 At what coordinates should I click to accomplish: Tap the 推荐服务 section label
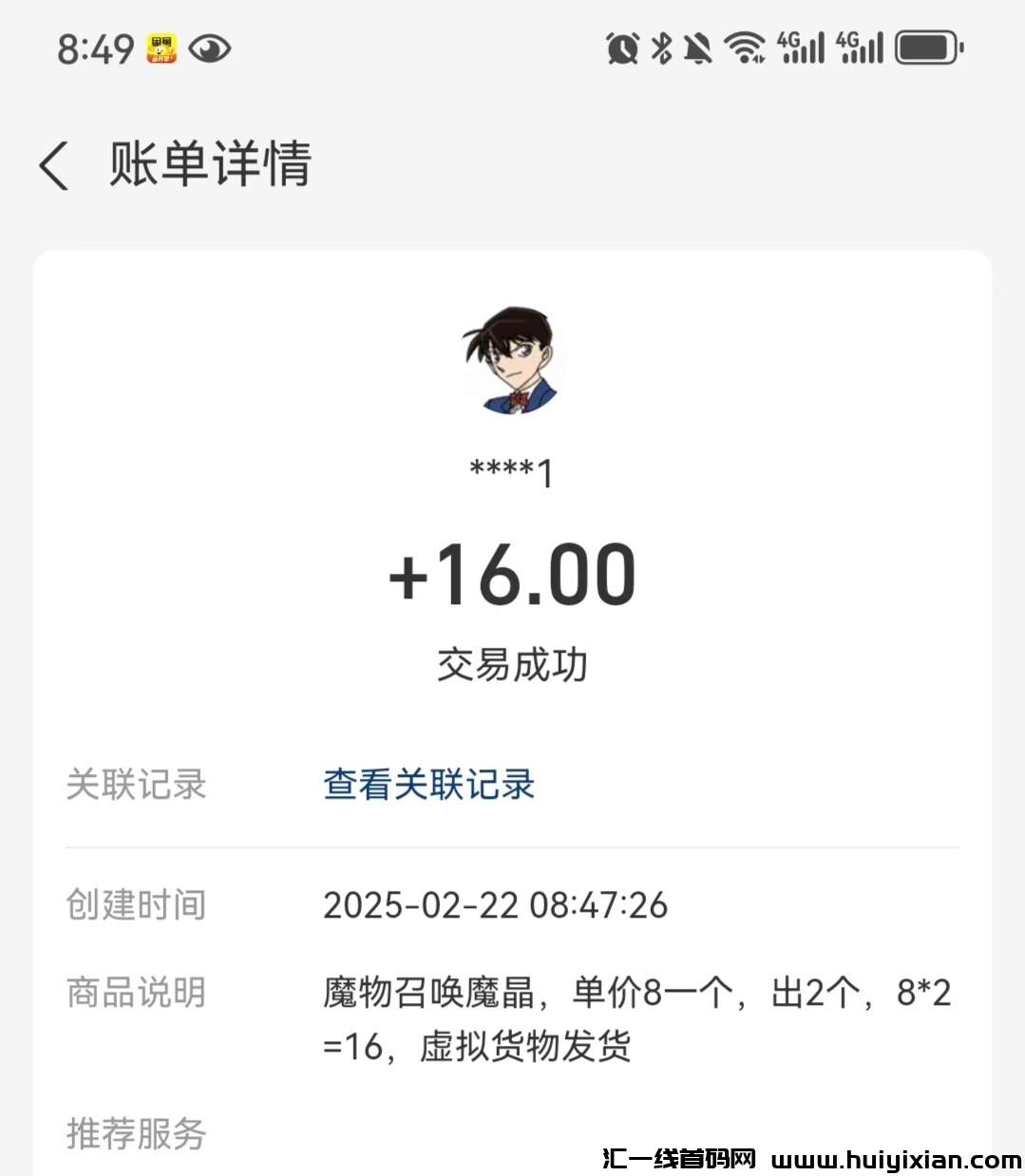(x=136, y=1133)
